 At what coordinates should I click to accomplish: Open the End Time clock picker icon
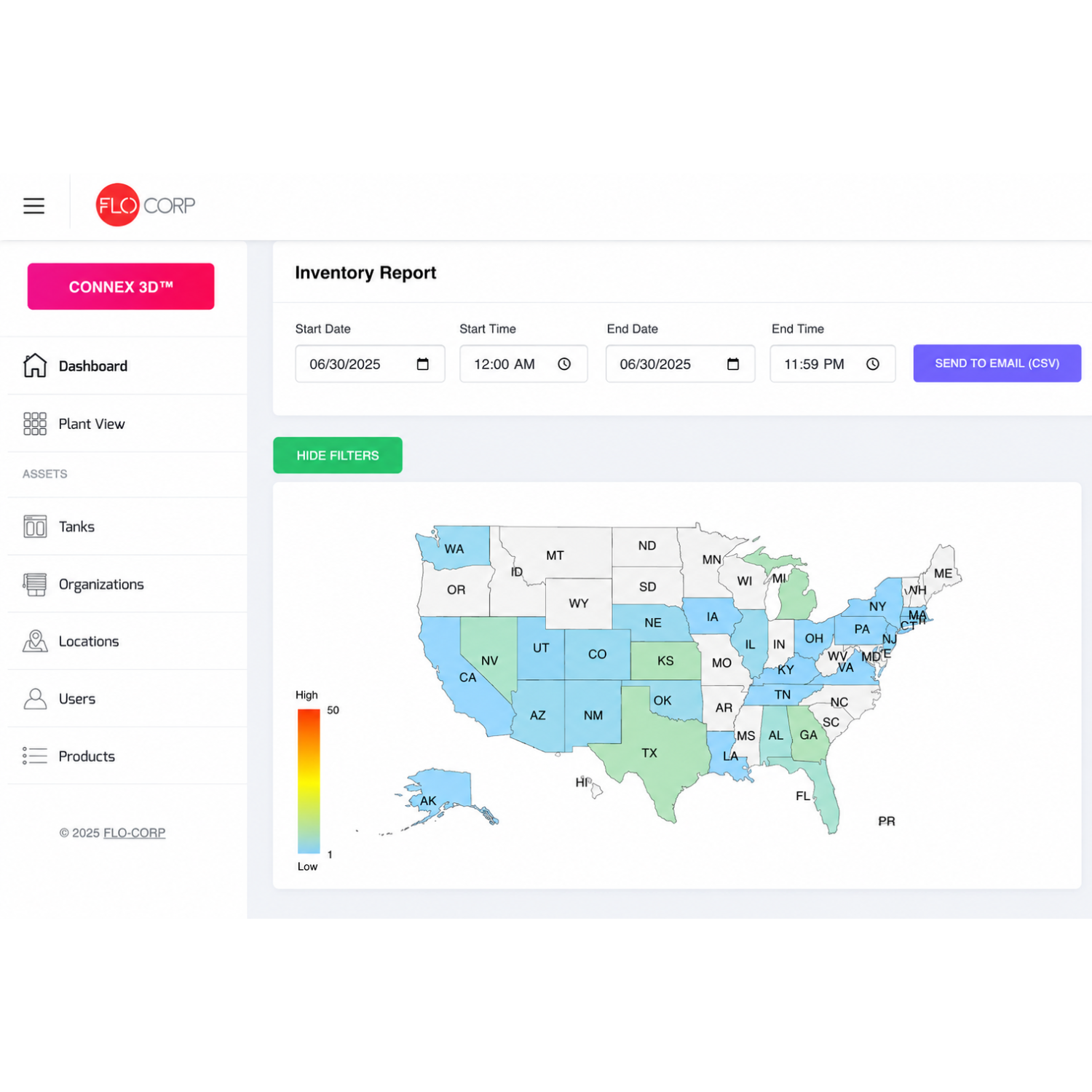(x=873, y=364)
